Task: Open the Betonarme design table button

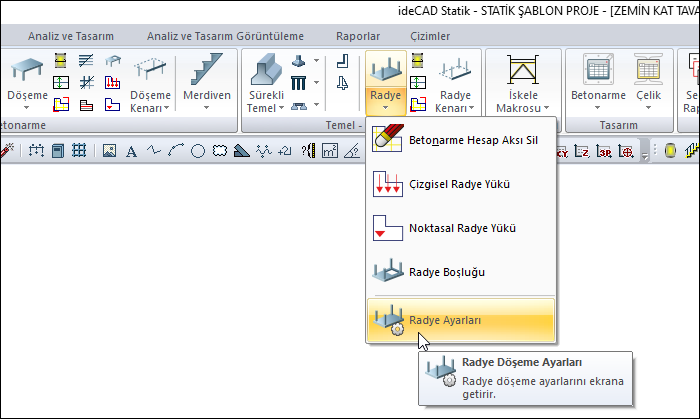Action: (598, 83)
